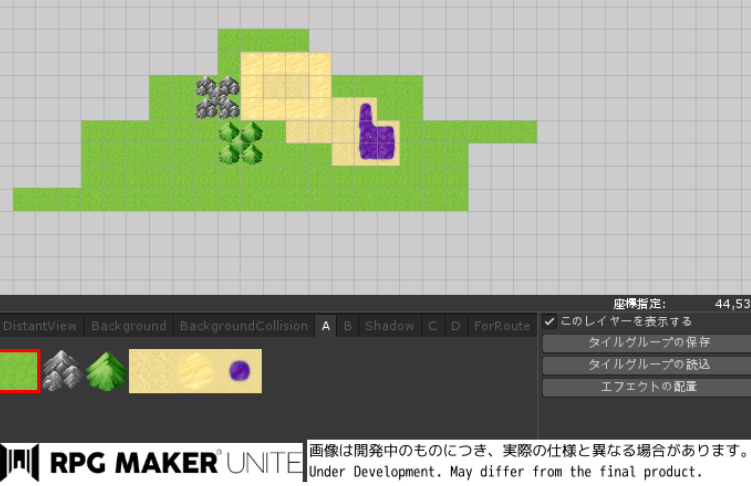Open the Shadow layer tab
The image size is (751, 486).
[389, 326]
